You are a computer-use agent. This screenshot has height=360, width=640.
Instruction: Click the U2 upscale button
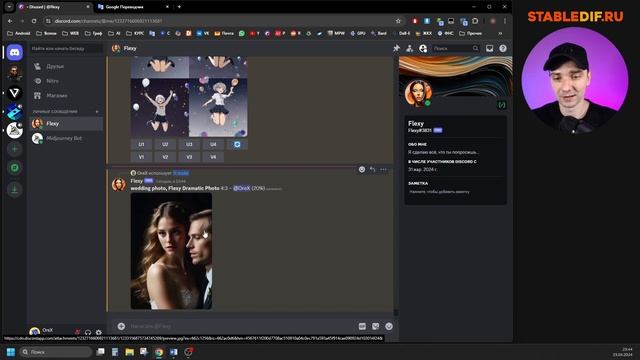coord(165,144)
